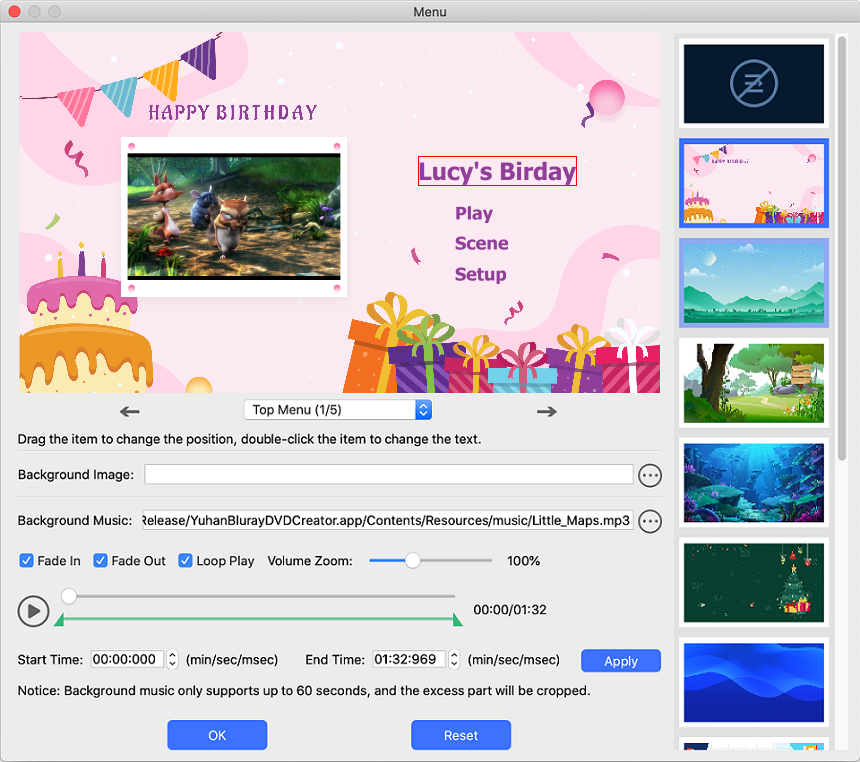The width and height of the screenshot is (860, 762).
Task: Select the Scene menu item in preview
Action: [482, 244]
